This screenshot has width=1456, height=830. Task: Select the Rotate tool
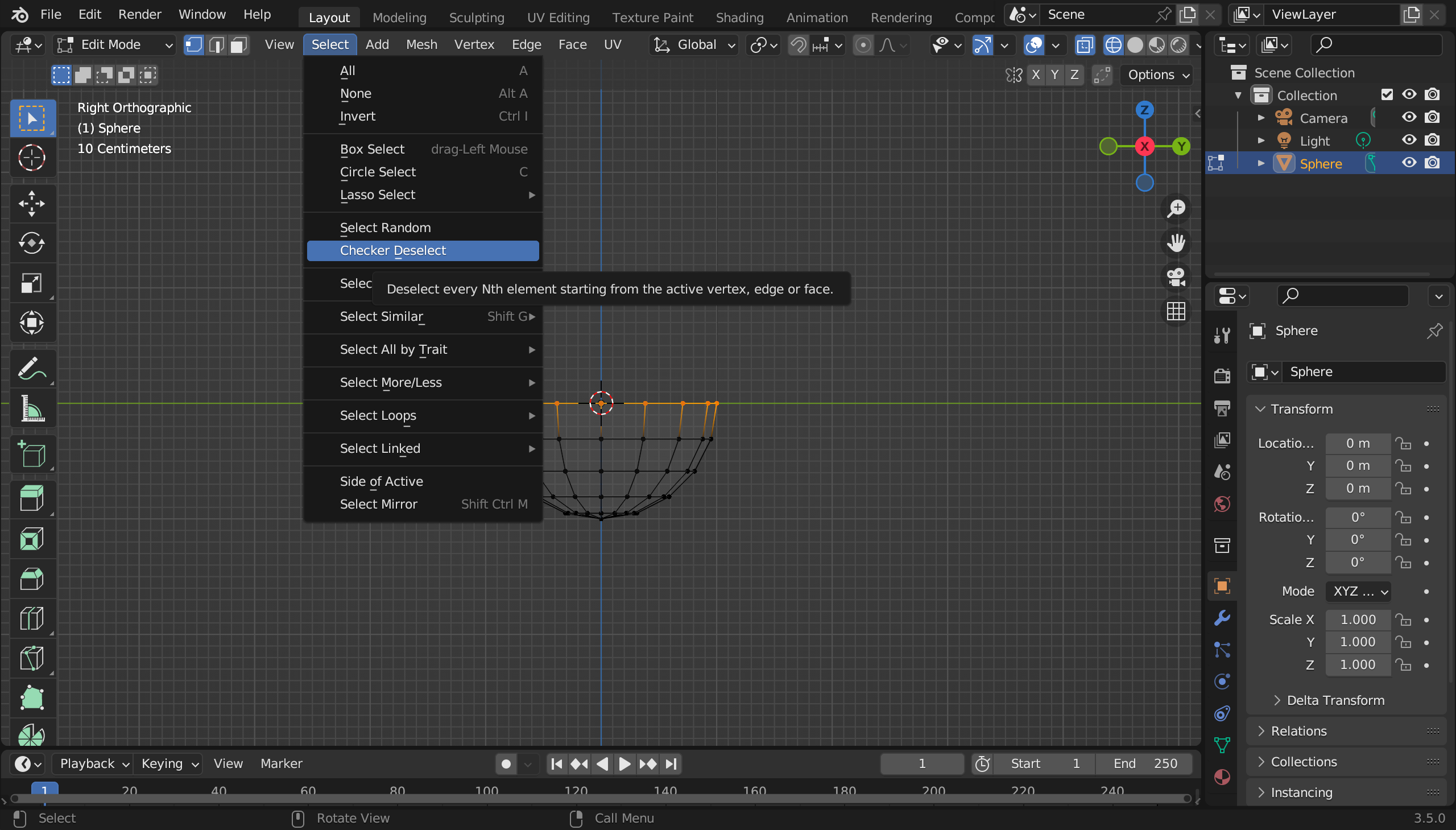32,243
